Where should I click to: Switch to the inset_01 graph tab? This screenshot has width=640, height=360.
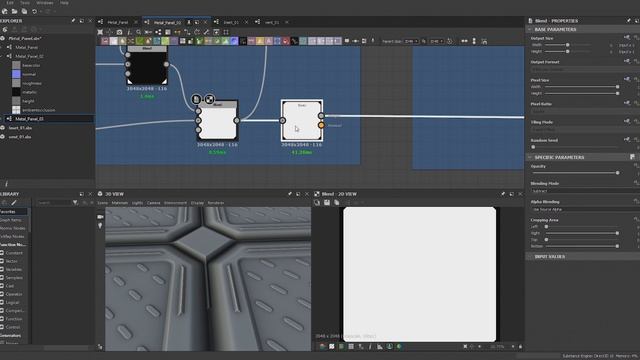click(231, 22)
